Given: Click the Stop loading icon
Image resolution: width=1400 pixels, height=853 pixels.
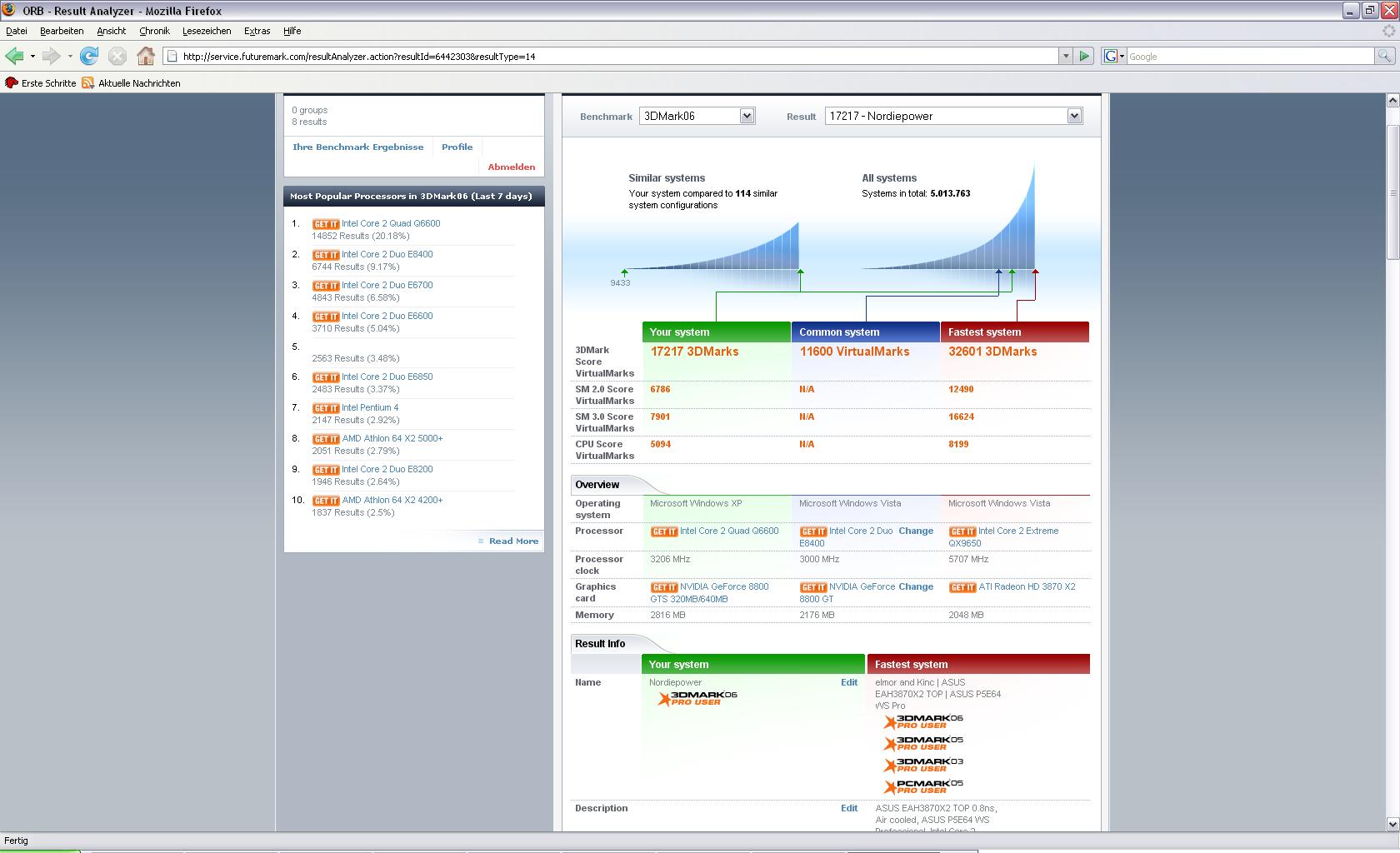Looking at the screenshot, I should (x=117, y=56).
